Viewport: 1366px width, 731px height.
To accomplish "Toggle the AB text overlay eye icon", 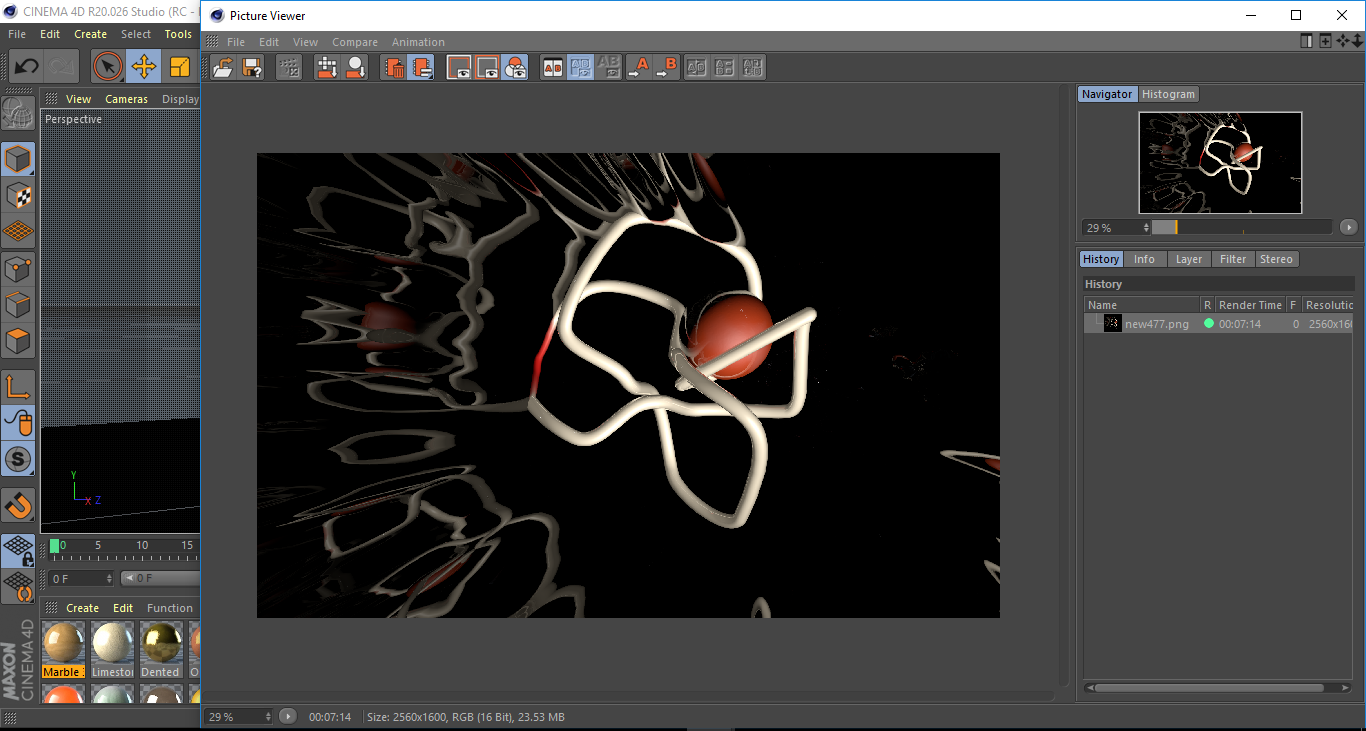I will [x=608, y=67].
